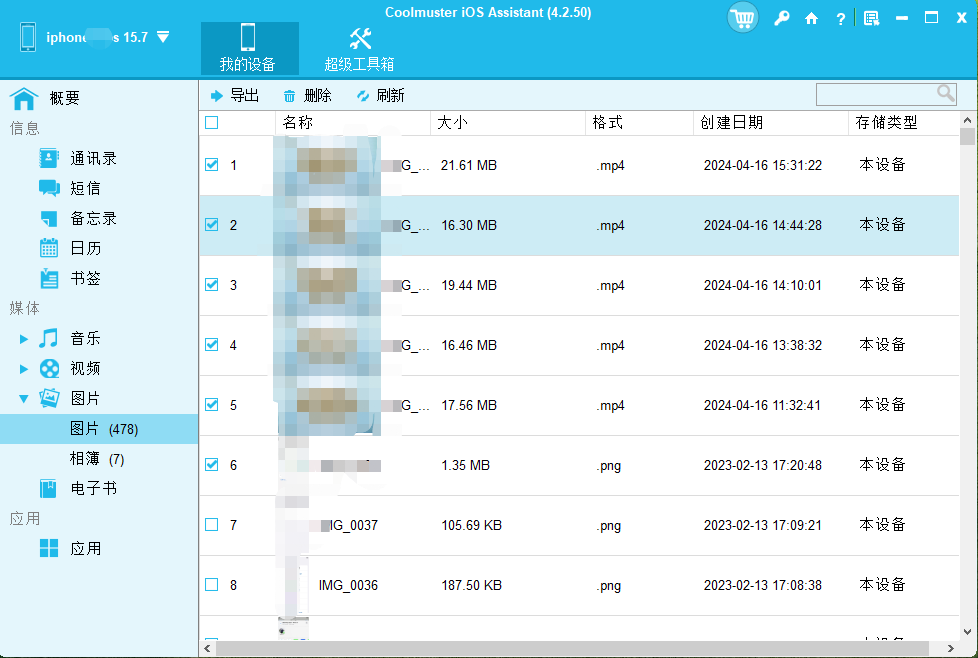Sort by the 存储类型 column header
The image size is (978, 658).
(904, 123)
